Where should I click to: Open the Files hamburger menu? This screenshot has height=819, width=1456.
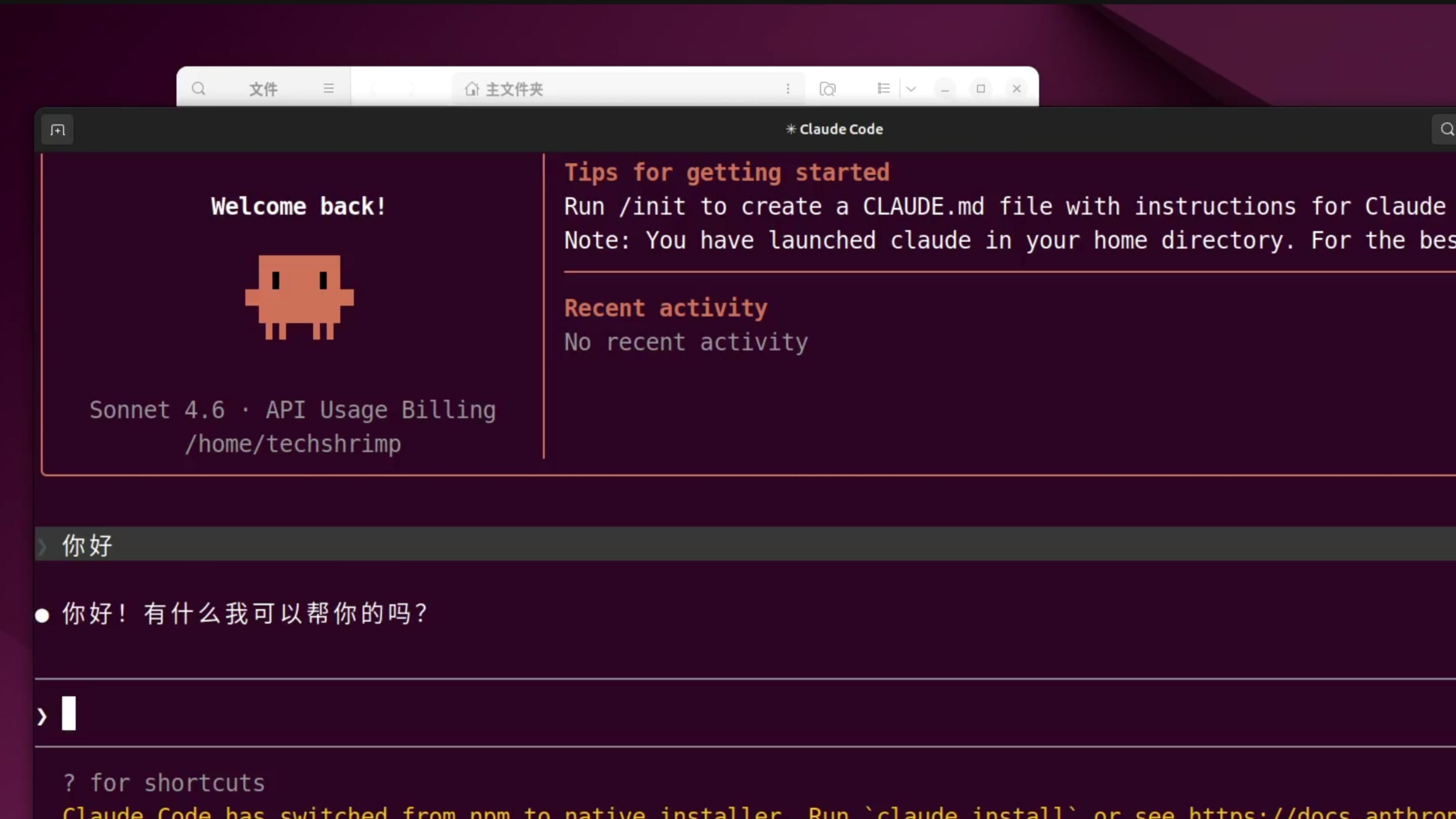tap(328, 89)
